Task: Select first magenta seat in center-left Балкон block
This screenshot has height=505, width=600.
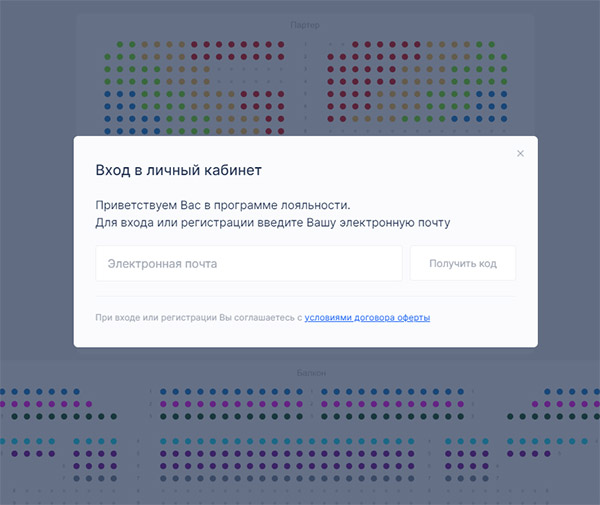Action: (x=163, y=404)
